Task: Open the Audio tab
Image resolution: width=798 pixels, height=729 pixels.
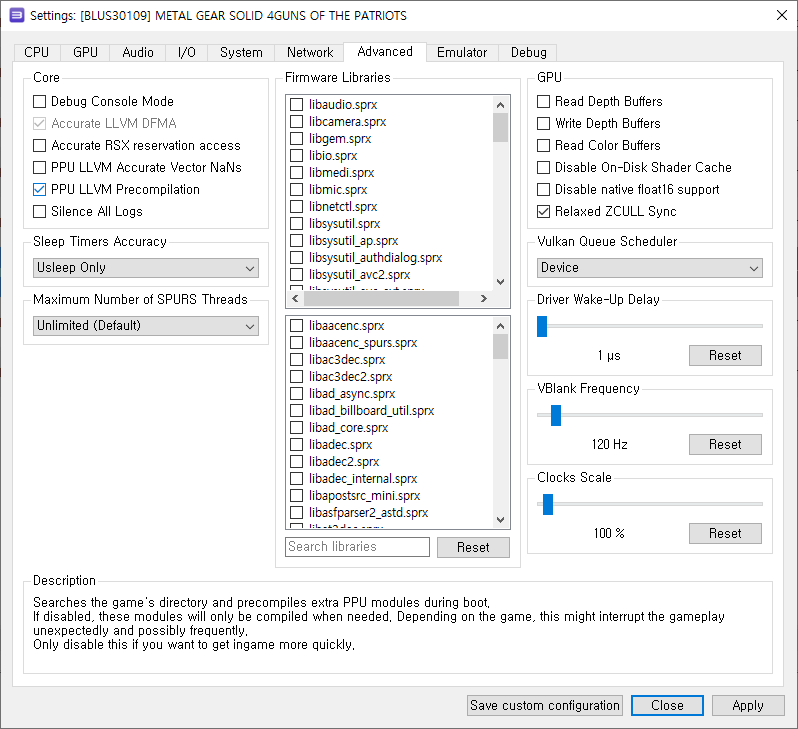Action: click(x=137, y=52)
